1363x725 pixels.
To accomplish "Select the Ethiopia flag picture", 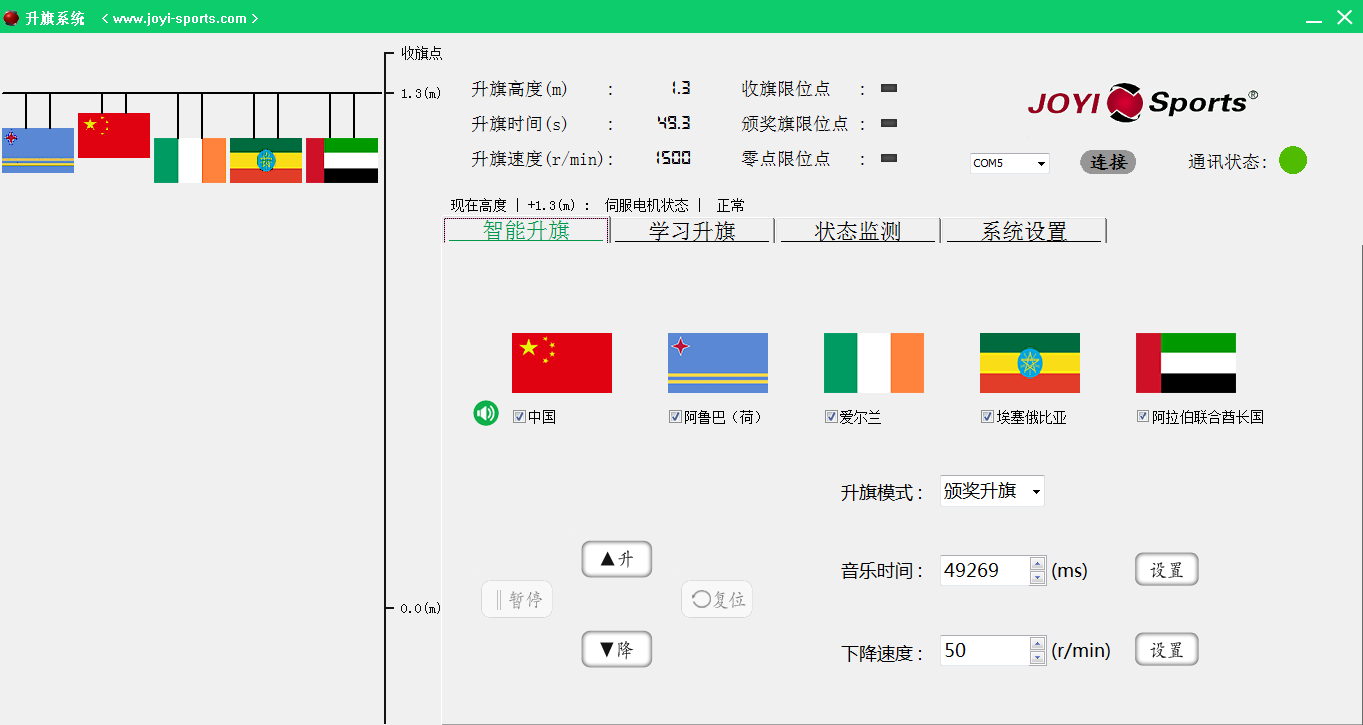I will [1029, 363].
